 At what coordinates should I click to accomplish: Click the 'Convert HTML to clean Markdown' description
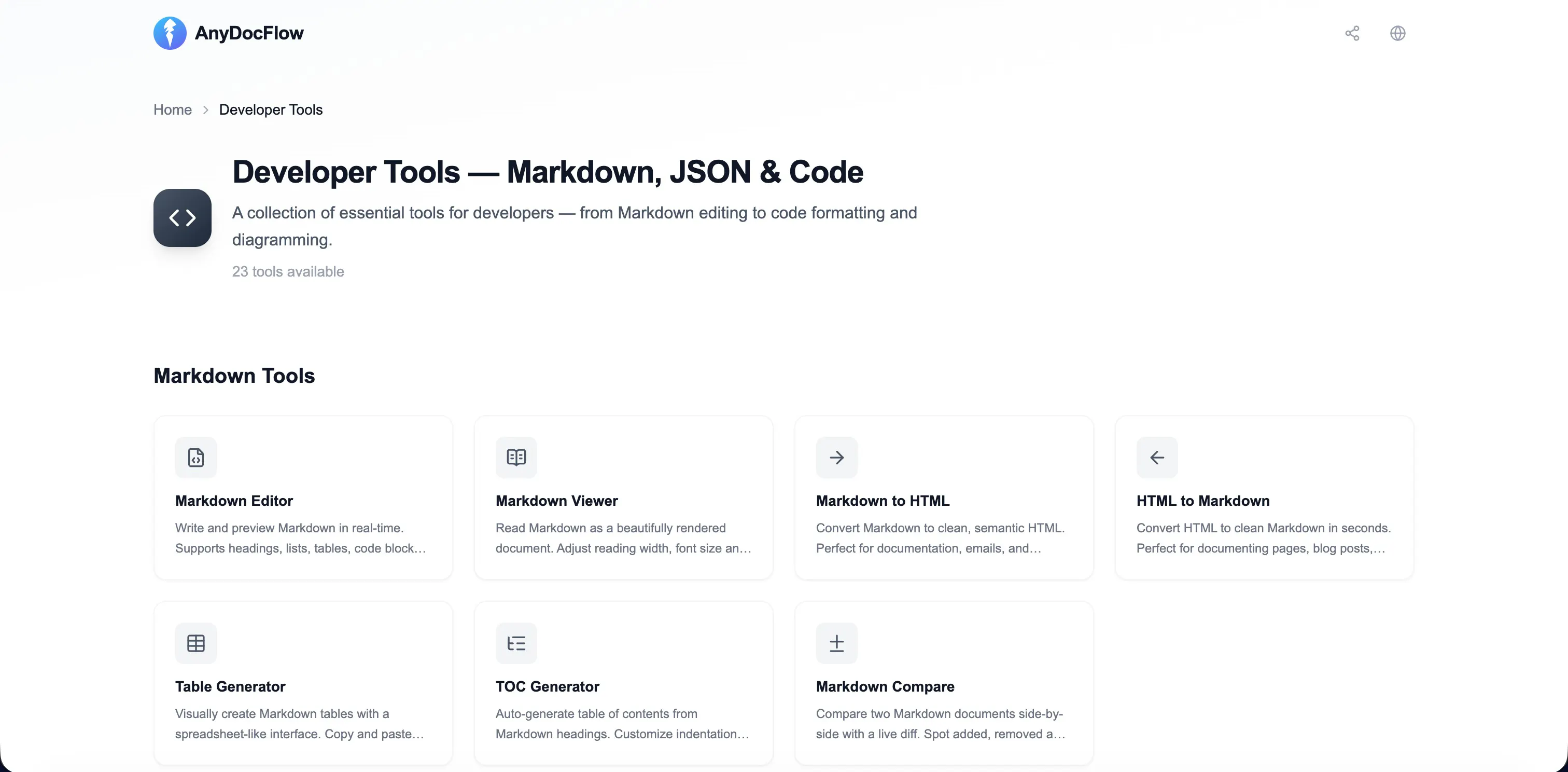(1264, 538)
